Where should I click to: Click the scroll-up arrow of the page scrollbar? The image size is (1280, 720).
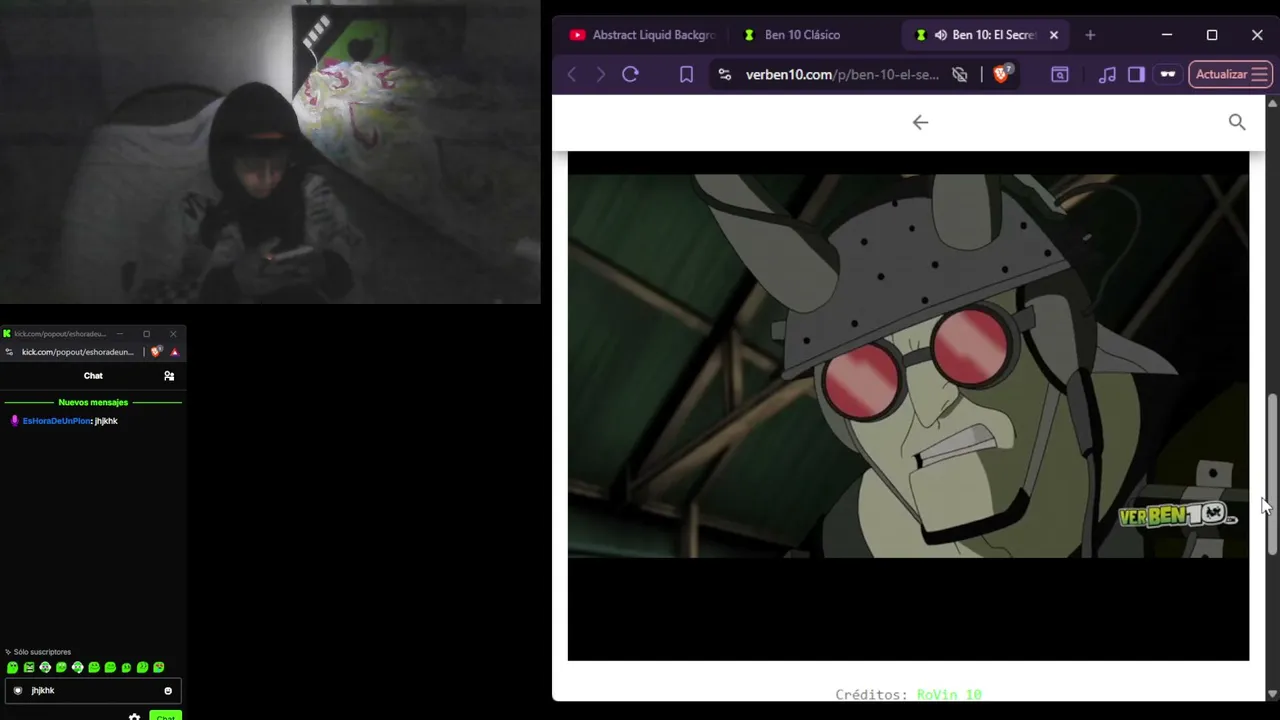click(1272, 103)
